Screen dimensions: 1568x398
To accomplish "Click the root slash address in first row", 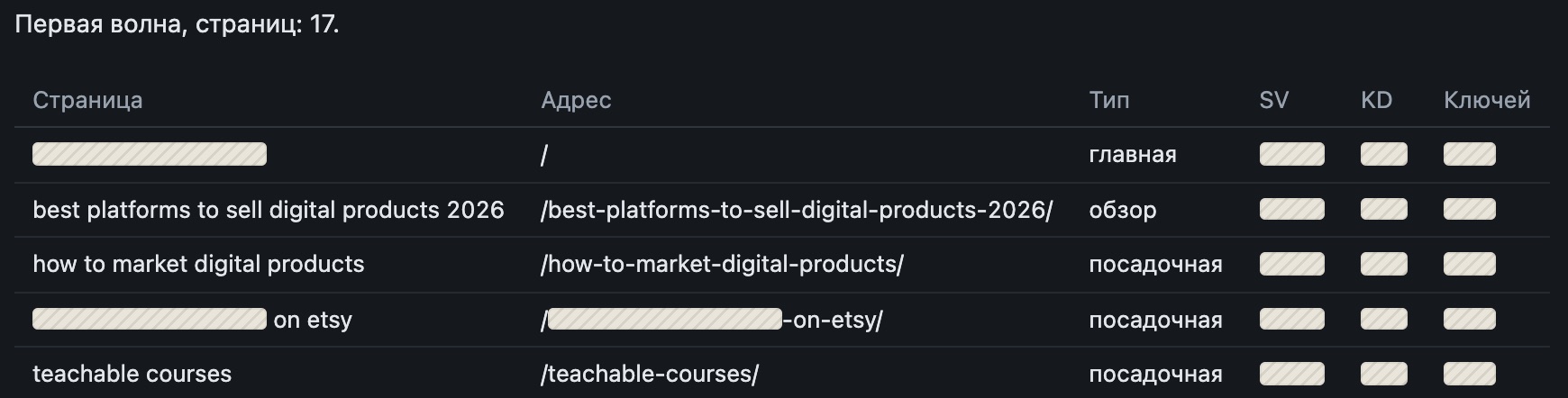I will (x=544, y=155).
